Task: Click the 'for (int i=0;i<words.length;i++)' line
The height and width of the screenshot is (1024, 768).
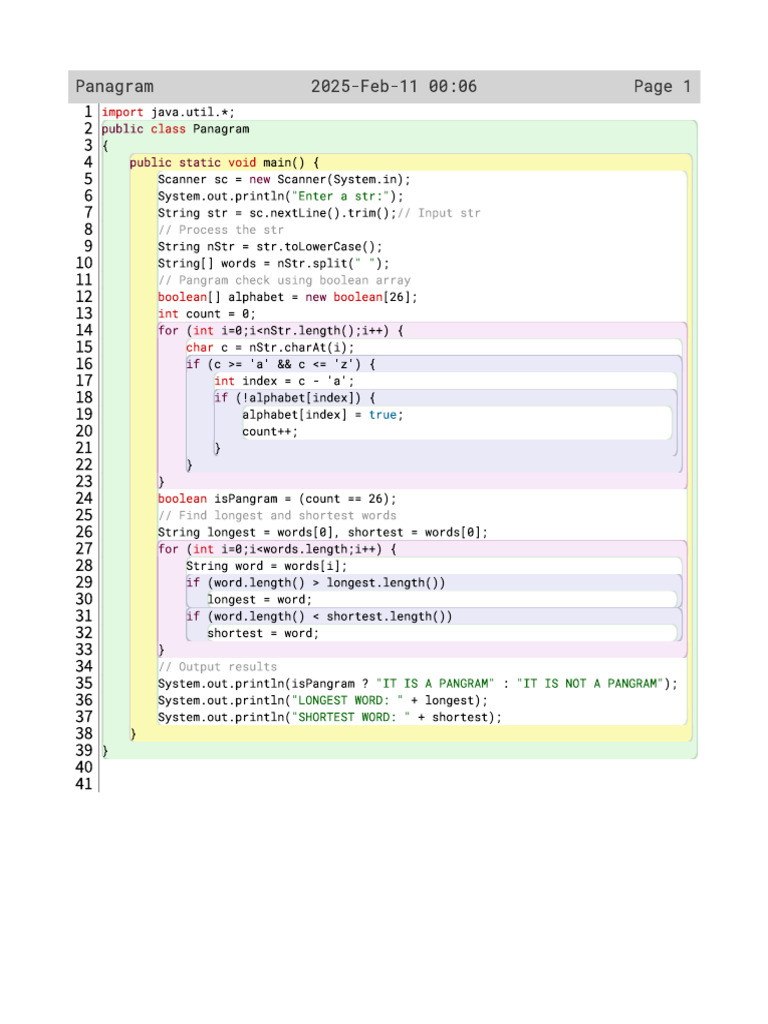Action: point(277,549)
